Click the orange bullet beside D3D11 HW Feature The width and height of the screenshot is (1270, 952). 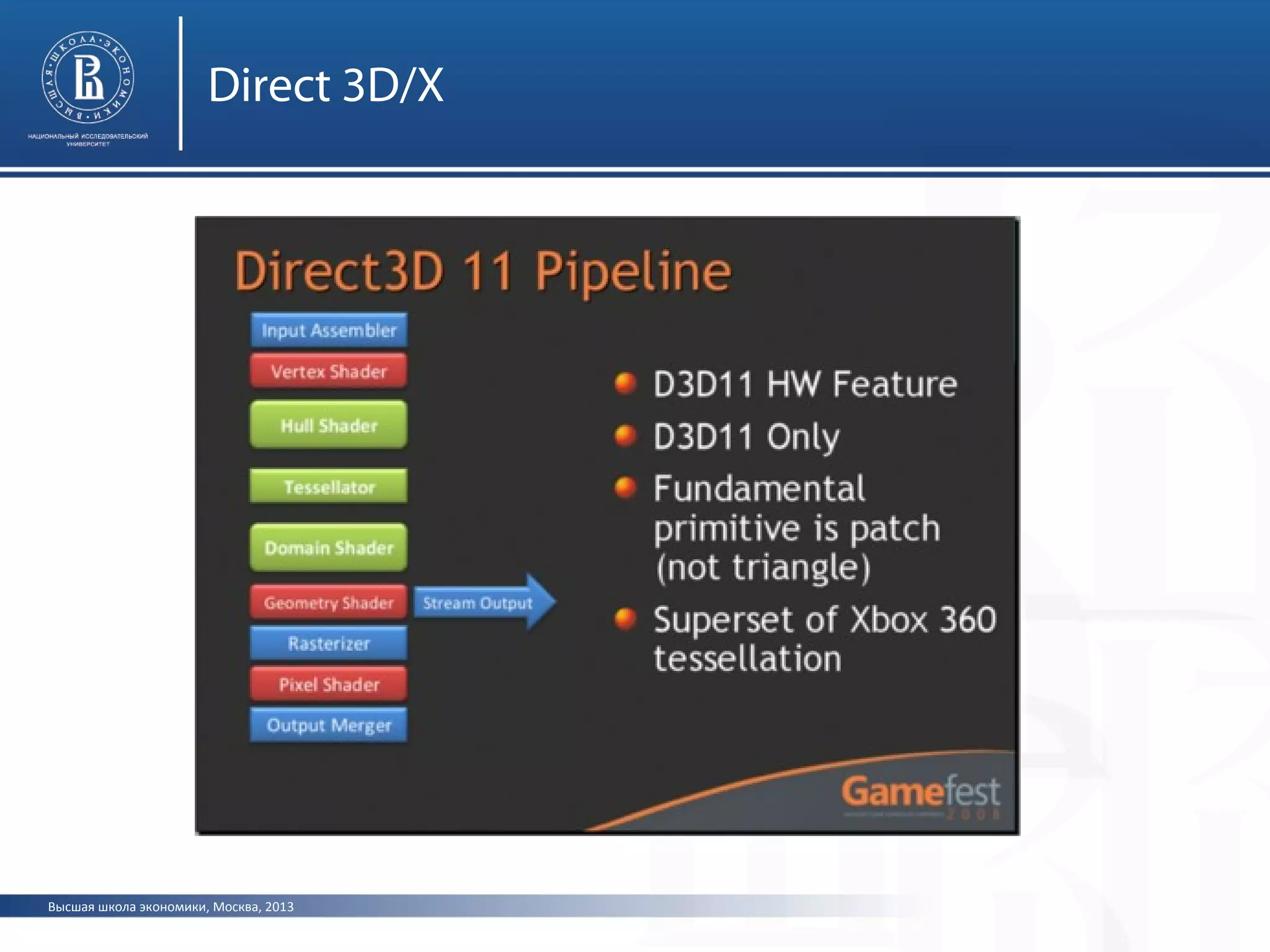pyautogui.click(x=625, y=384)
